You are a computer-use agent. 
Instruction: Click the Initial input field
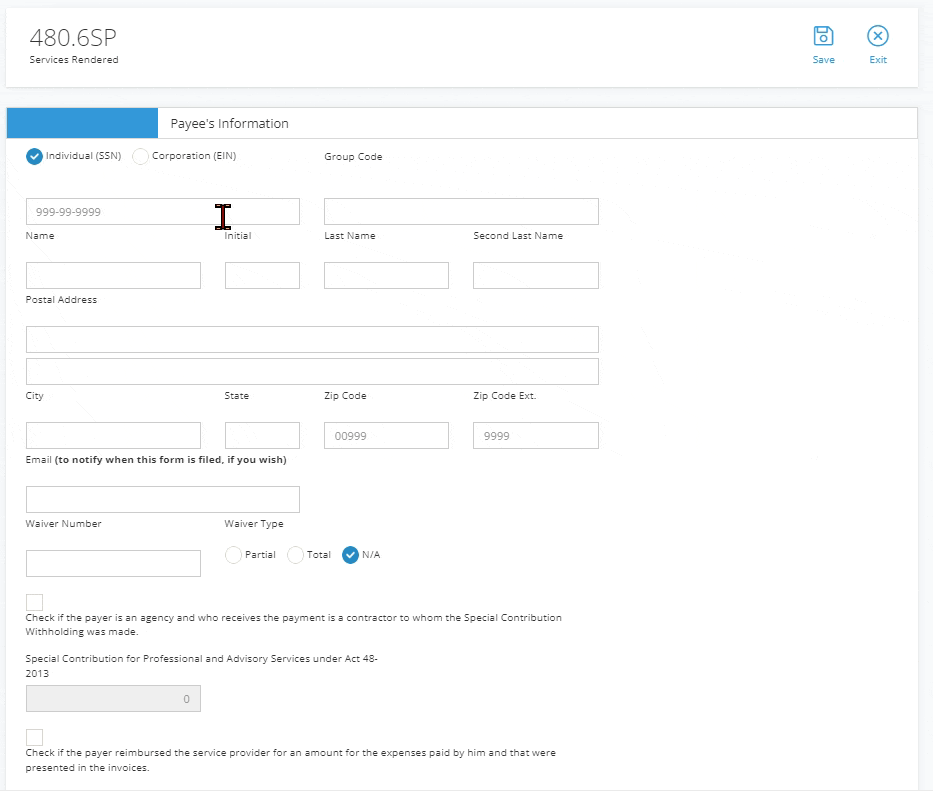click(262, 276)
